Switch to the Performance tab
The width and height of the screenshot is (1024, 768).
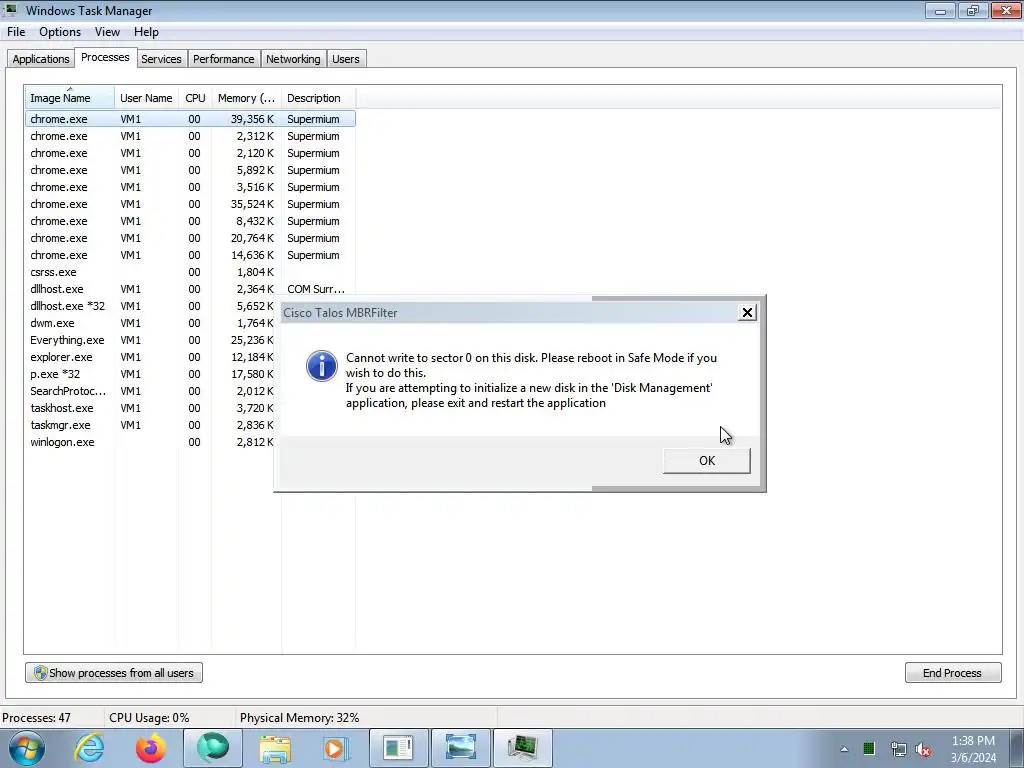click(223, 59)
